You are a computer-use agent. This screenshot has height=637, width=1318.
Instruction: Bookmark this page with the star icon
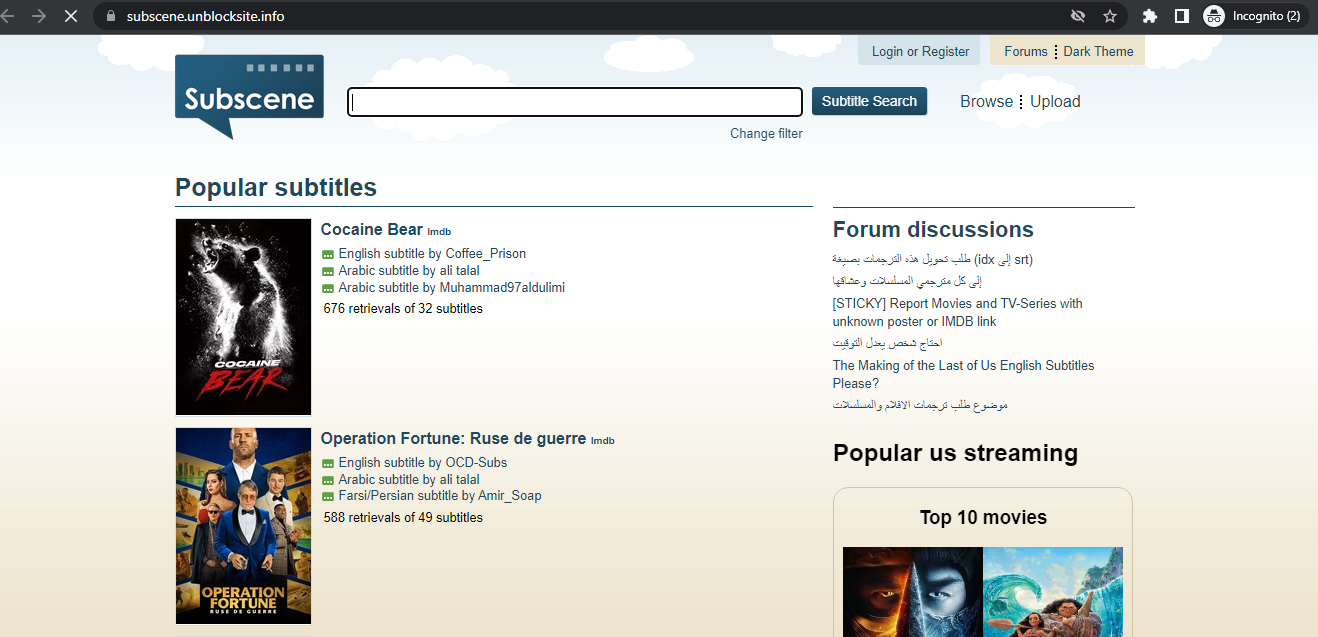pyautogui.click(x=1109, y=16)
